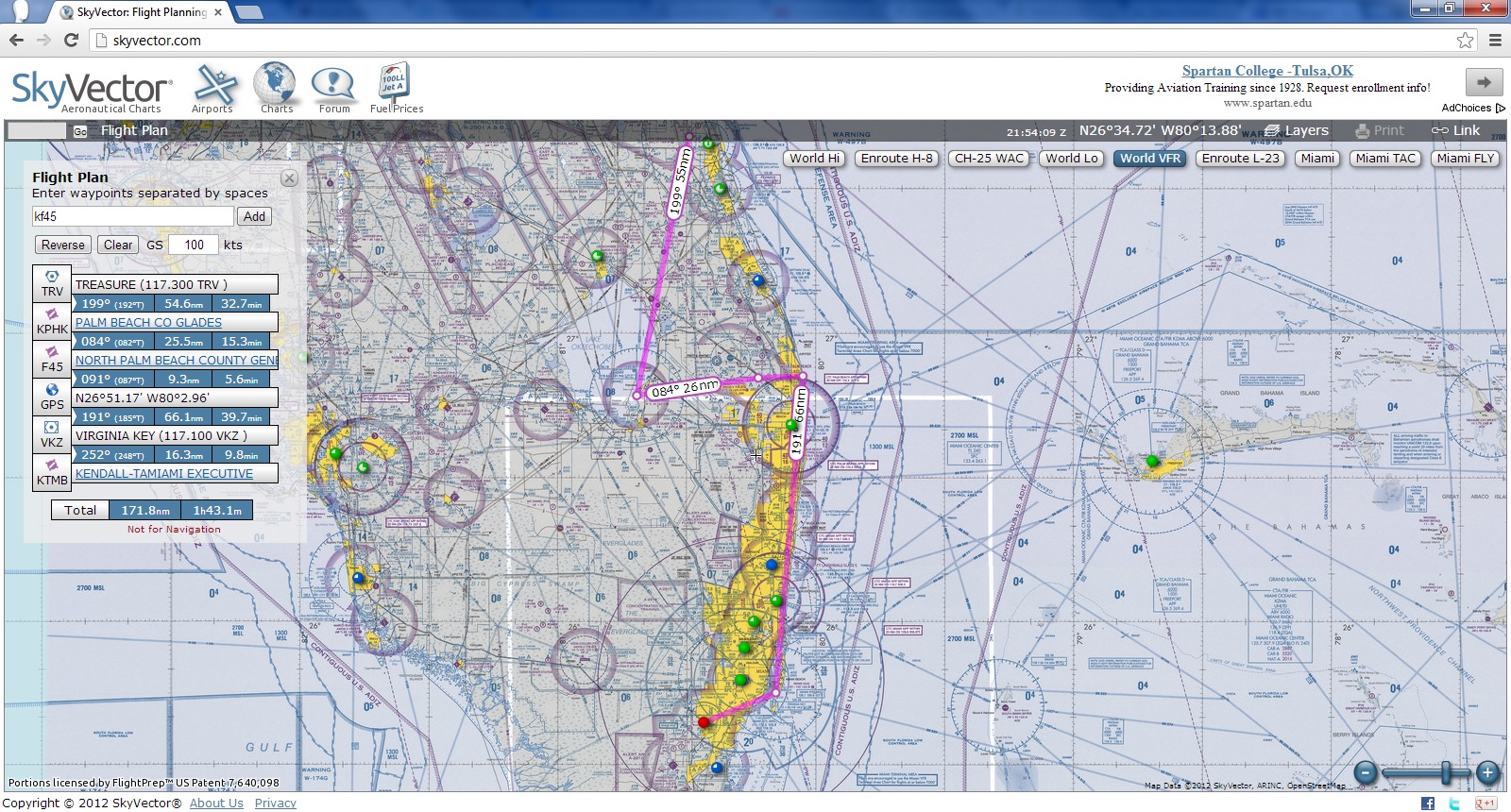Select the World VFR chart tab
Screen dimensions: 1511x812
1150,159
